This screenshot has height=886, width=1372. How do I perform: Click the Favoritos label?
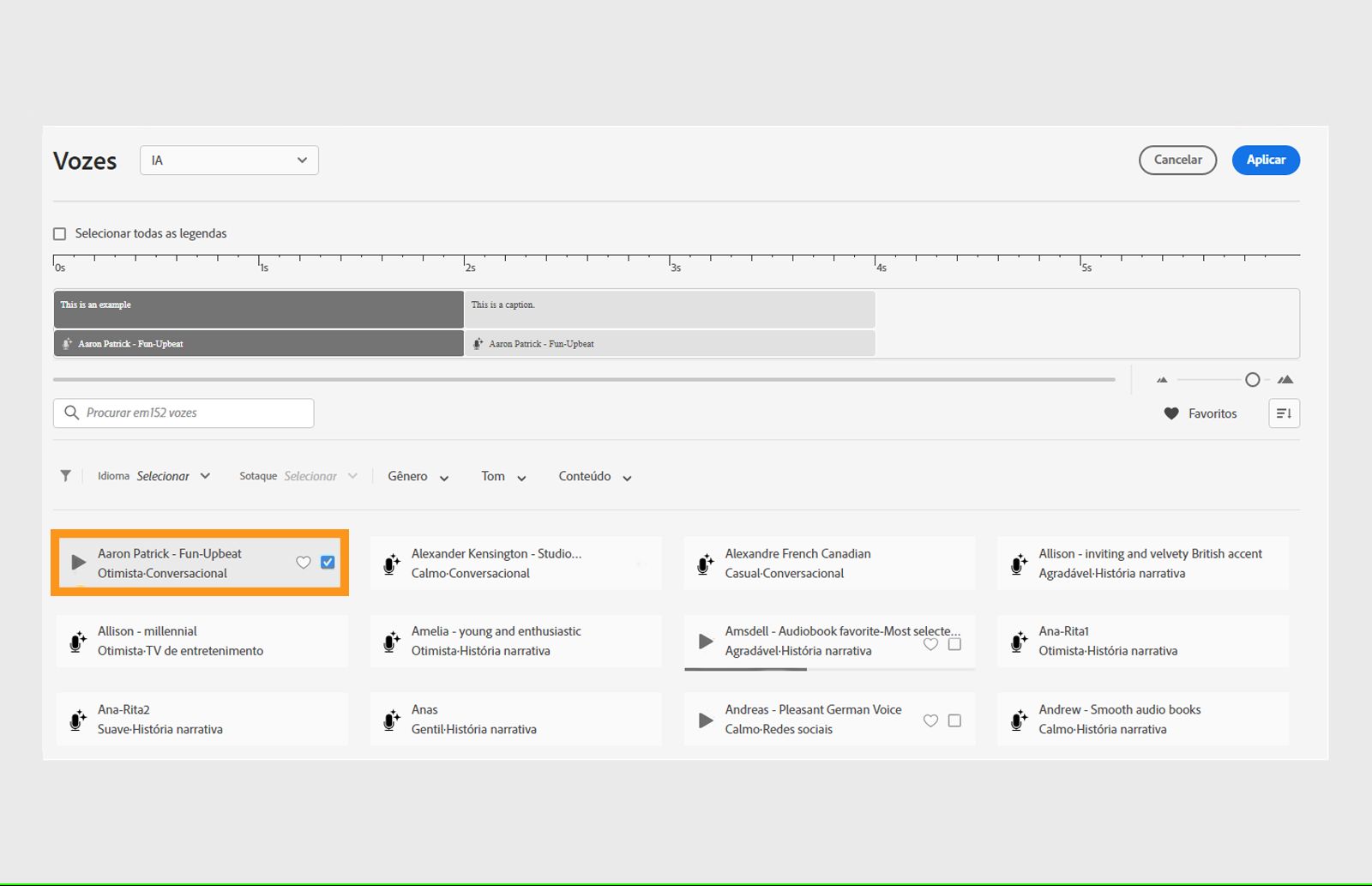click(1213, 413)
